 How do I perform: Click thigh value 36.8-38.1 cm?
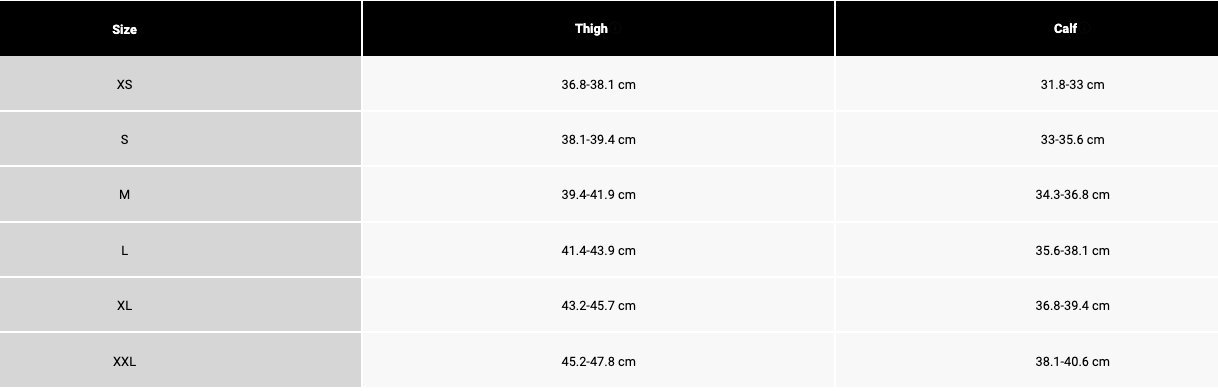click(x=598, y=85)
